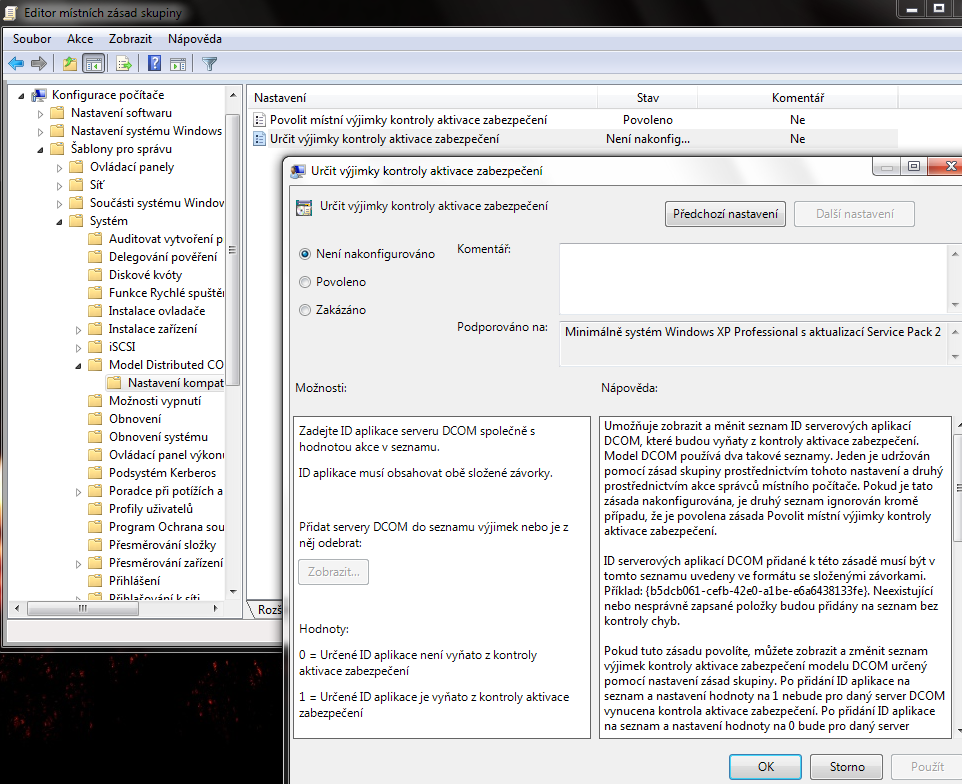Screen dimensions: 962x784
Task: Select the Diskové kvóty folder
Action: [145, 275]
